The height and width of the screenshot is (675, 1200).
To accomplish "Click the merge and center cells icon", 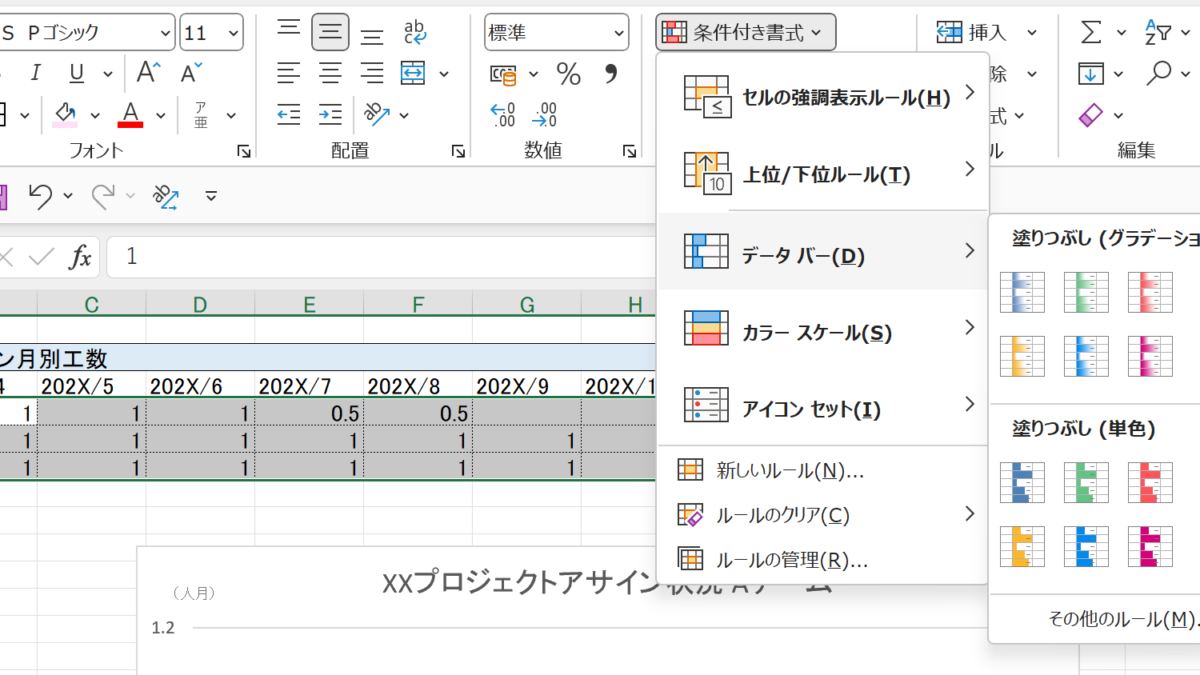I will [x=413, y=74].
